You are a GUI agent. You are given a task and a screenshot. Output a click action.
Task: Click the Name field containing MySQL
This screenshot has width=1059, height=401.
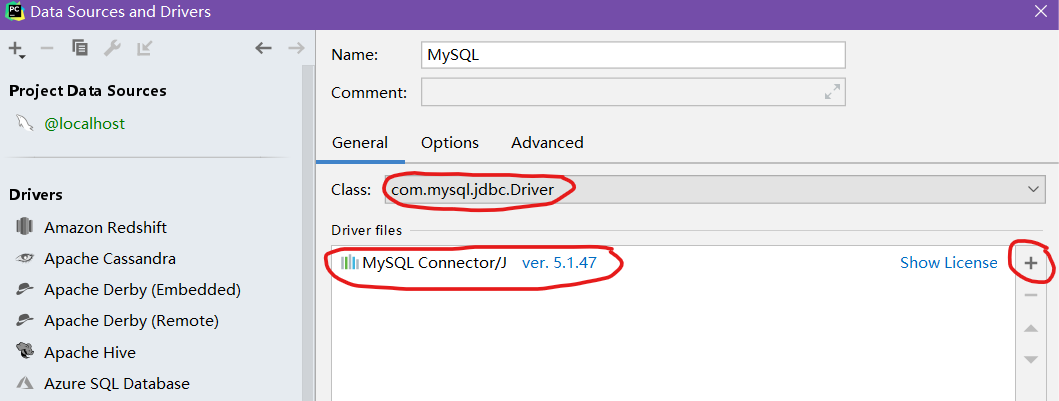pos(633,55)
